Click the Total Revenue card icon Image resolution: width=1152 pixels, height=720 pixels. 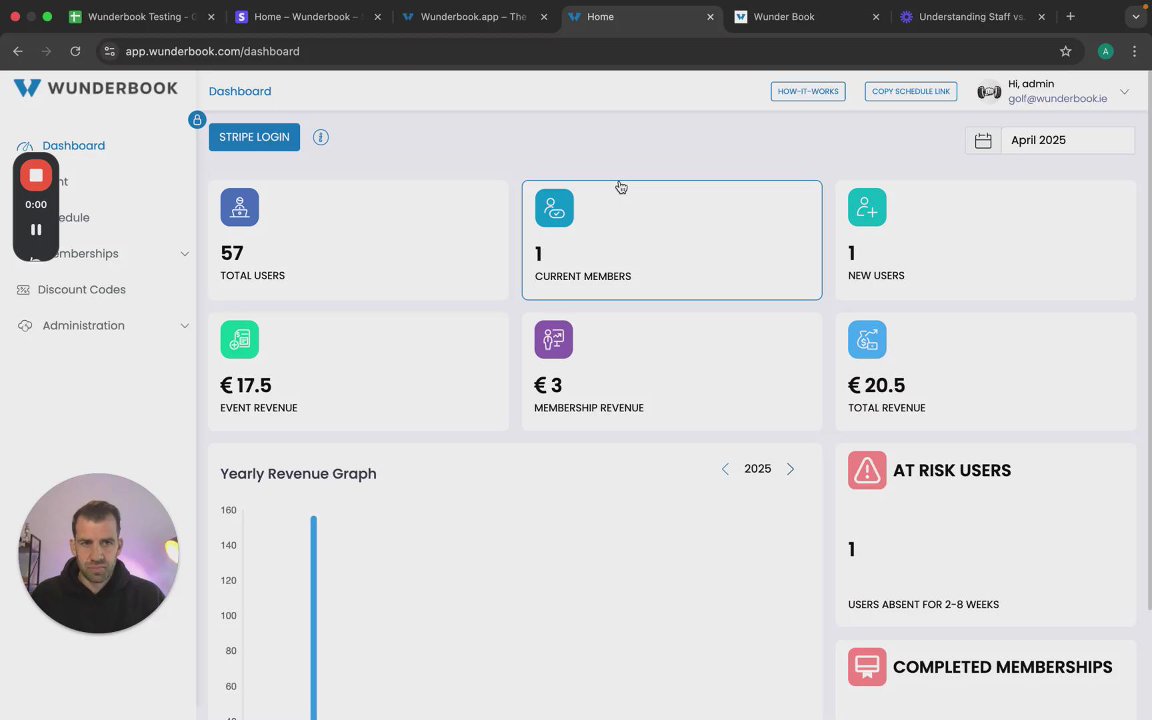tap(867, 339)
